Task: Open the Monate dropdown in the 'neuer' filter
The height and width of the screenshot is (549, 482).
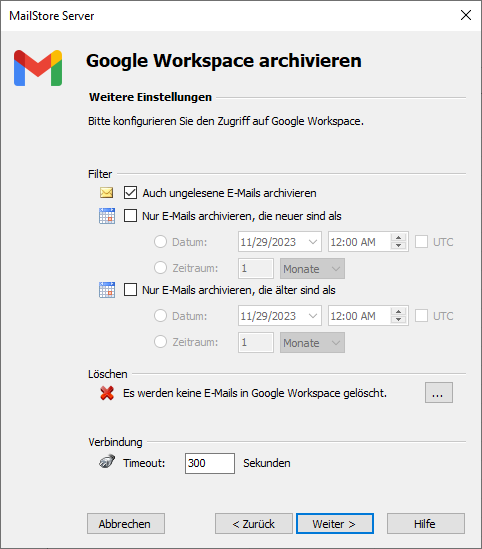Action: pos(312,269)
